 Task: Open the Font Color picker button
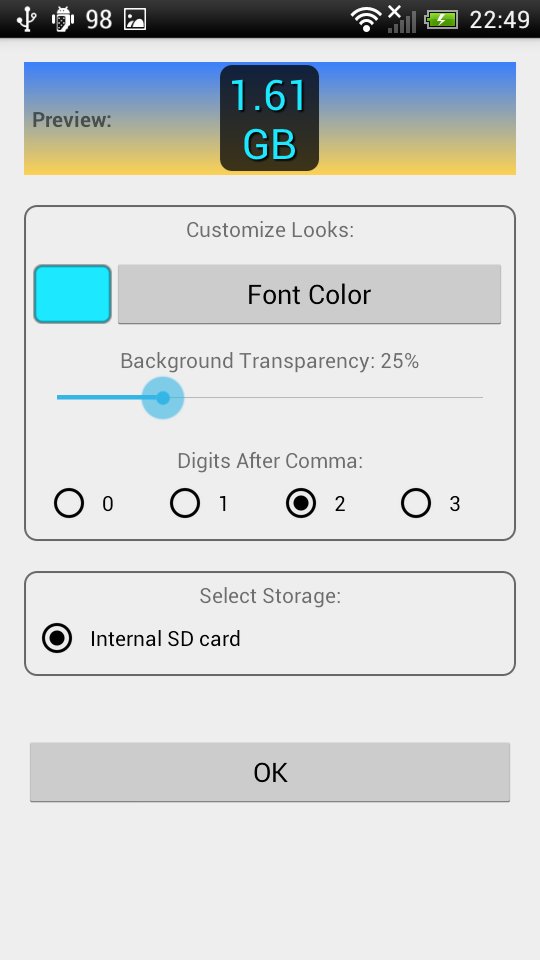coord(309,294)
